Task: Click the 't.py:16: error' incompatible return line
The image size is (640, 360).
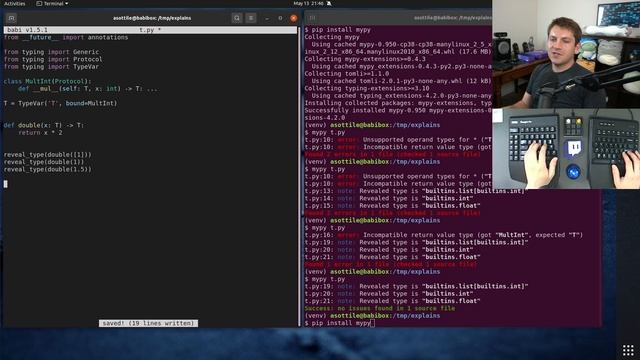Action: pos(444,235)
